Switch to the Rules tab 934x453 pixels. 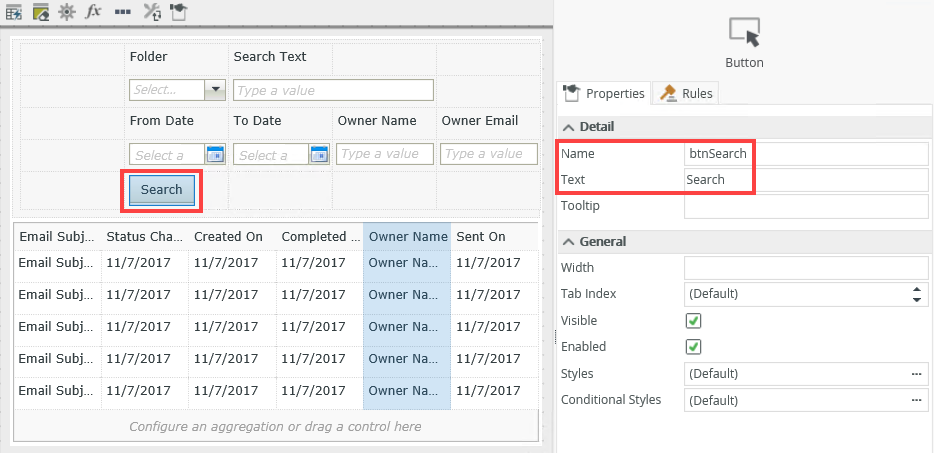coord(688,94)
